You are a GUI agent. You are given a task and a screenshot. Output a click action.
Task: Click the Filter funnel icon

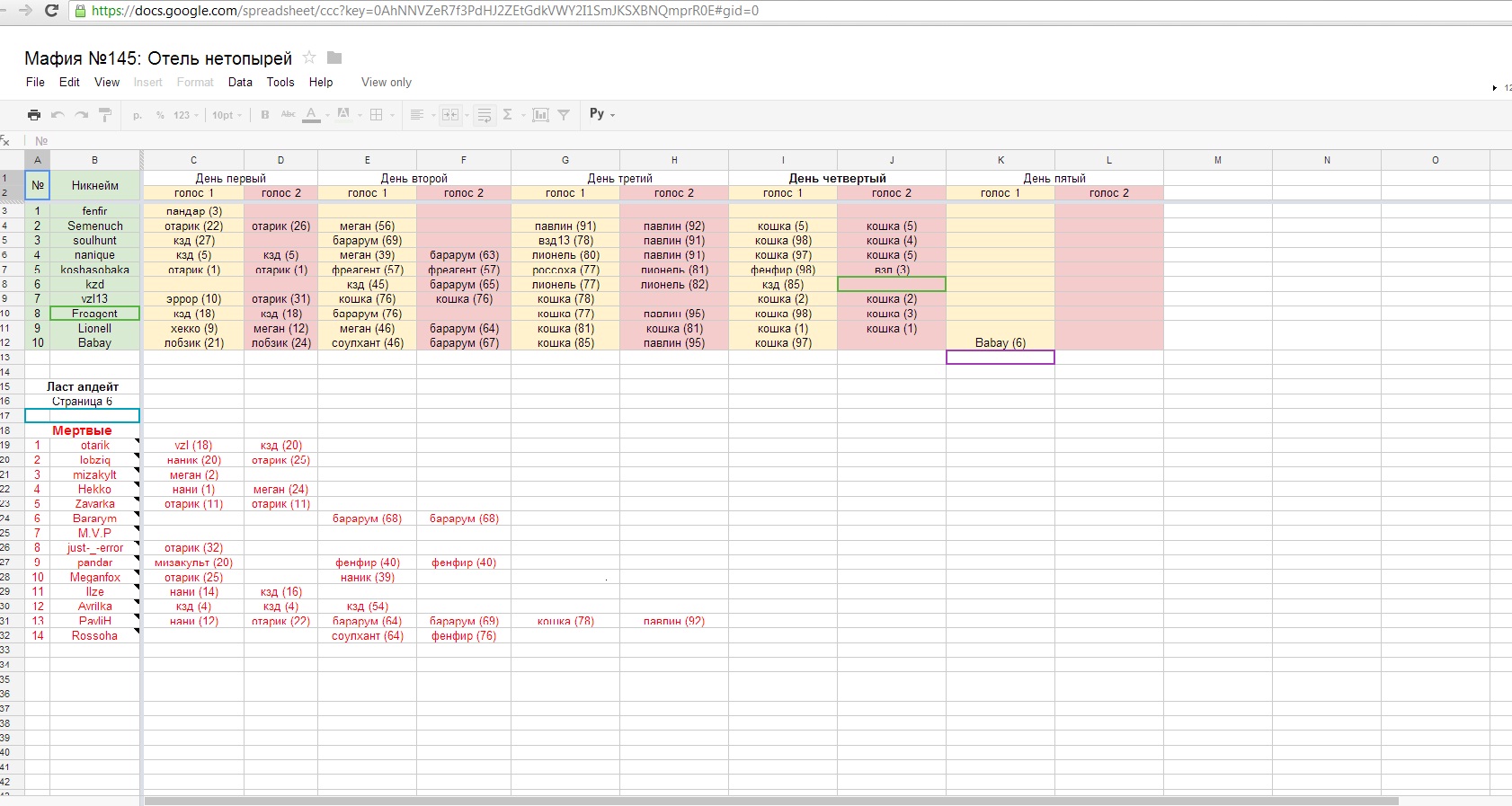pos(564,115)
